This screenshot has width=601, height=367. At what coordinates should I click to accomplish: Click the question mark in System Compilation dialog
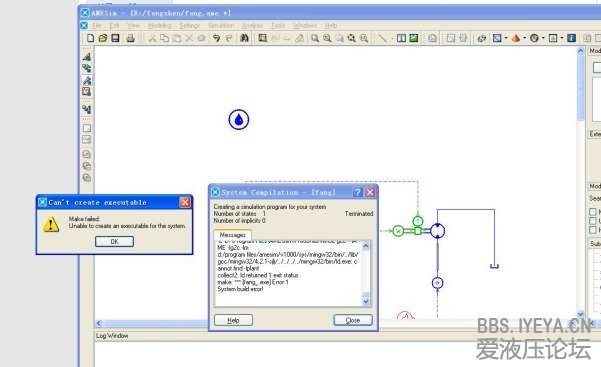(x=357, y=192)
